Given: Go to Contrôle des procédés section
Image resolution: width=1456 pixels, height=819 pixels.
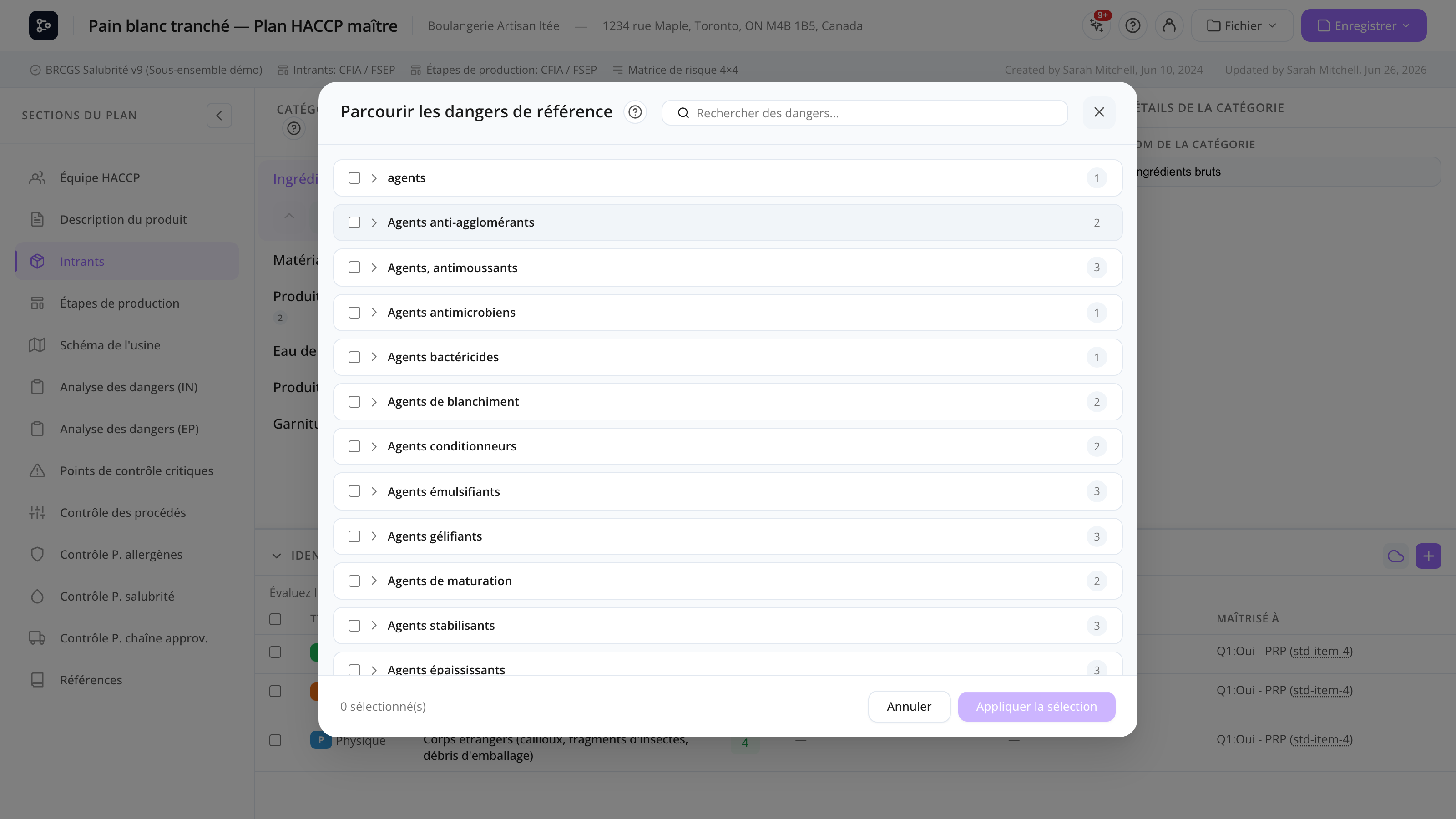Looking at the screenshot, I should 126,512.
